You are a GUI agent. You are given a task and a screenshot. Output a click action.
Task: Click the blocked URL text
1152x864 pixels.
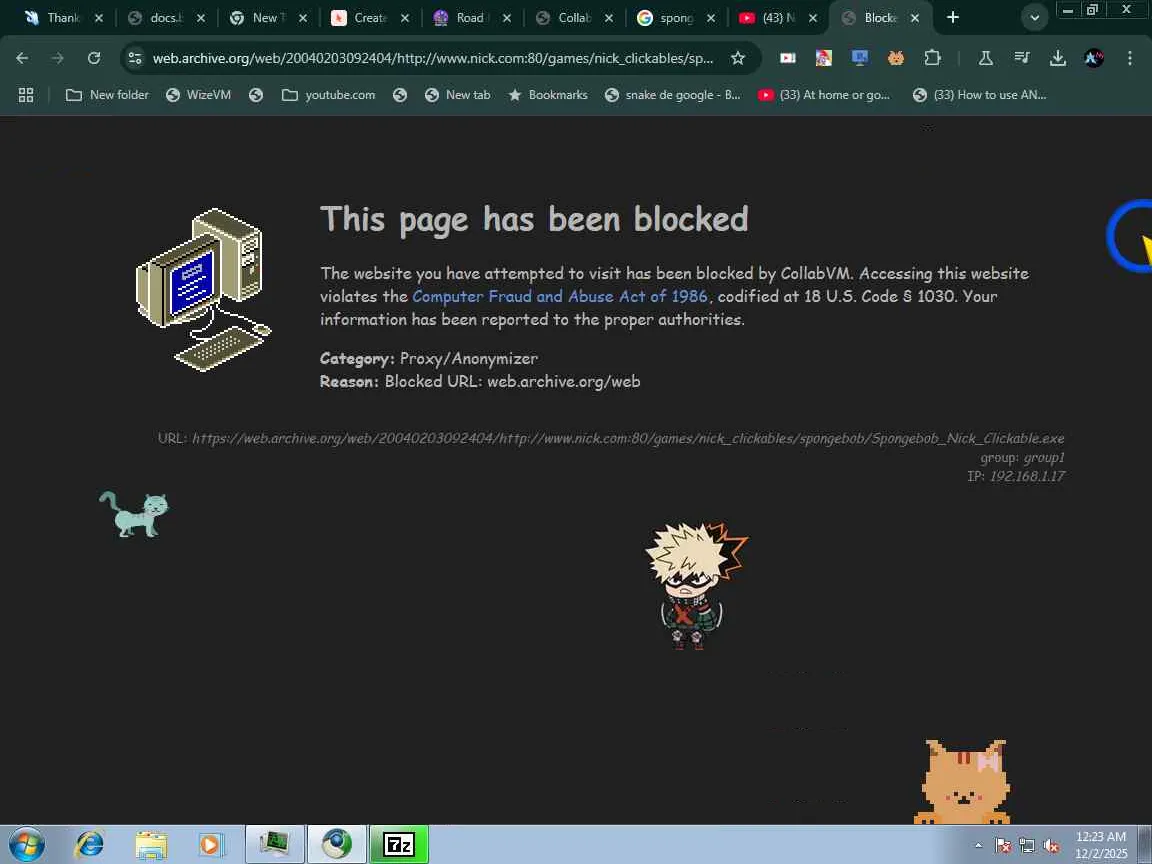(628, 438)
